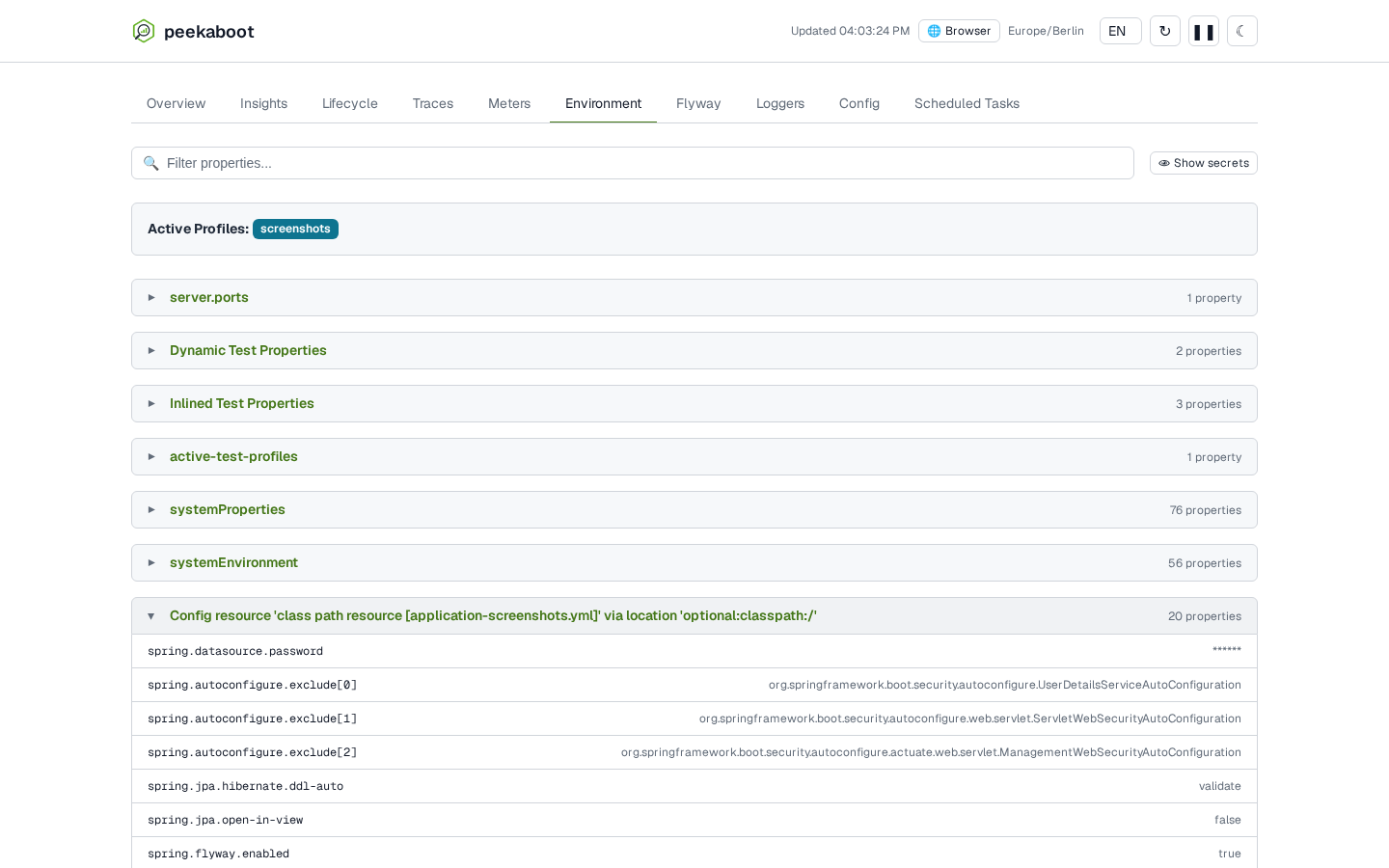
Task: Select spring.autoconfigure.exclude[2] property name
Action: 253,752
